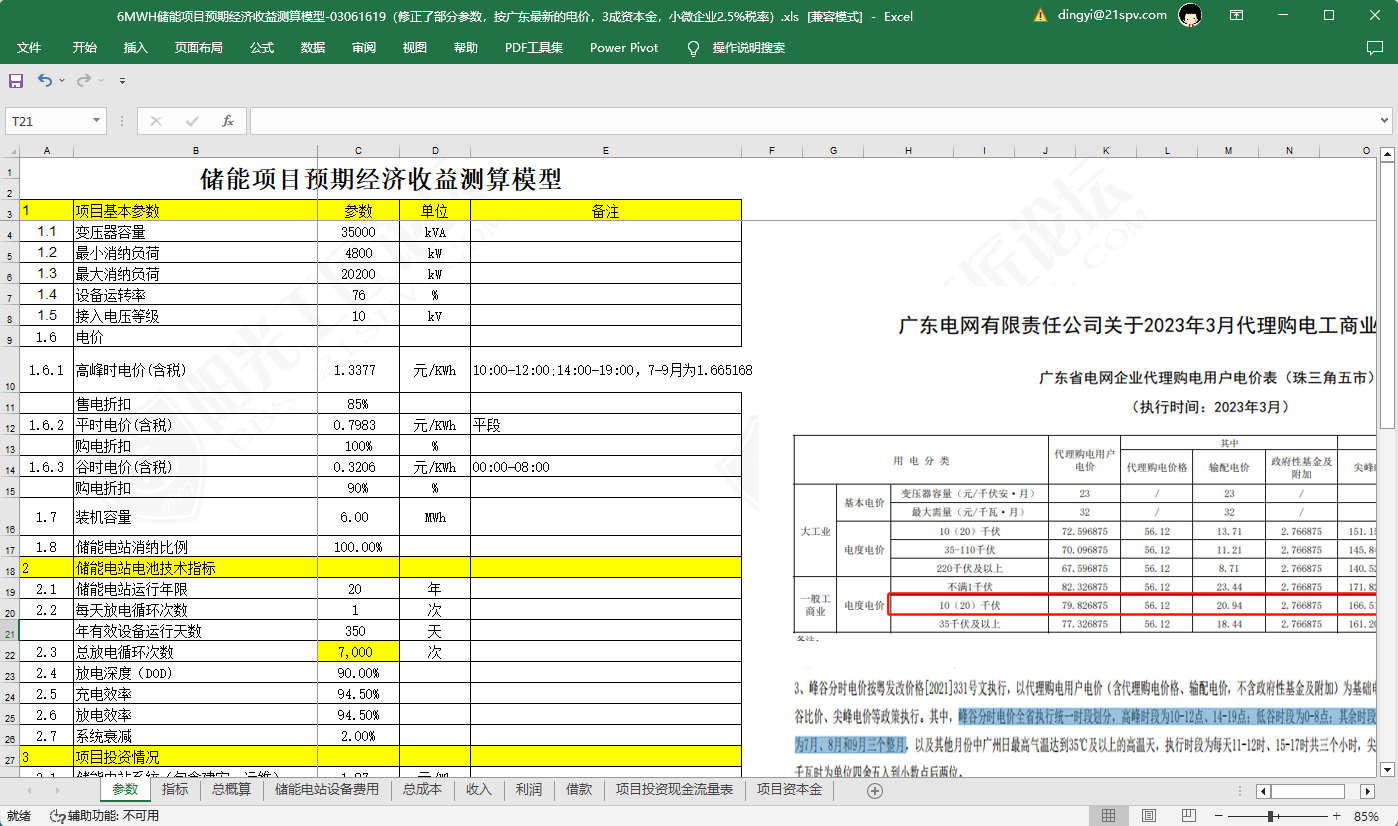This screenshot has width=1398, height=826.
Task: Click the 辅助功能: 不可用 status entry
Action: point(104,816)
